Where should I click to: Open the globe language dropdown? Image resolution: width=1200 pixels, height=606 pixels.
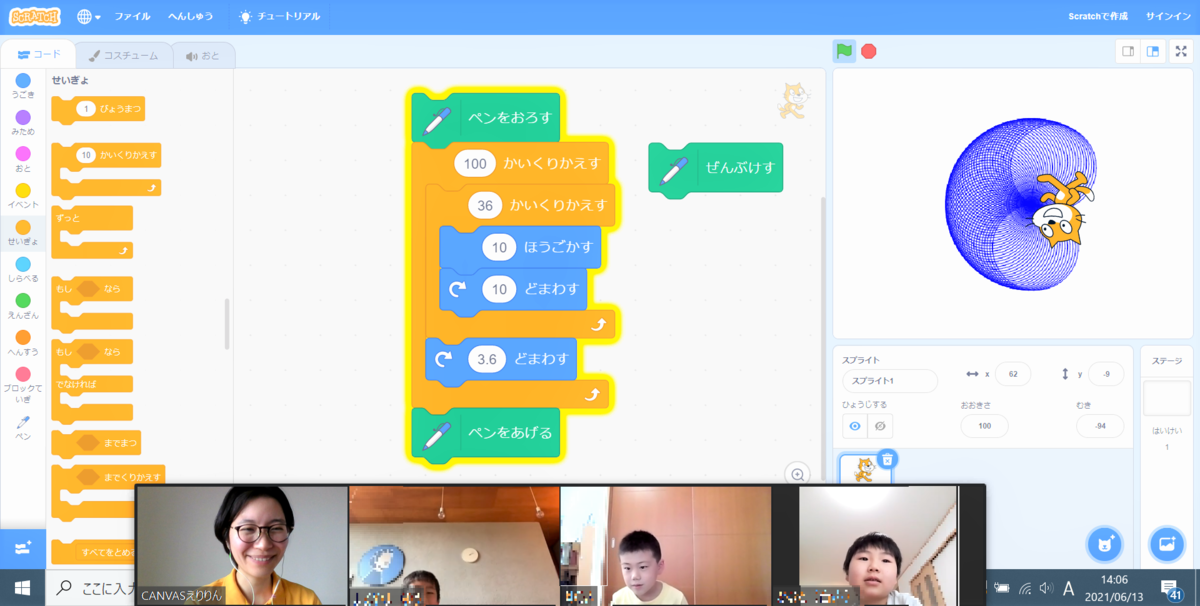(x=88, y=17)
